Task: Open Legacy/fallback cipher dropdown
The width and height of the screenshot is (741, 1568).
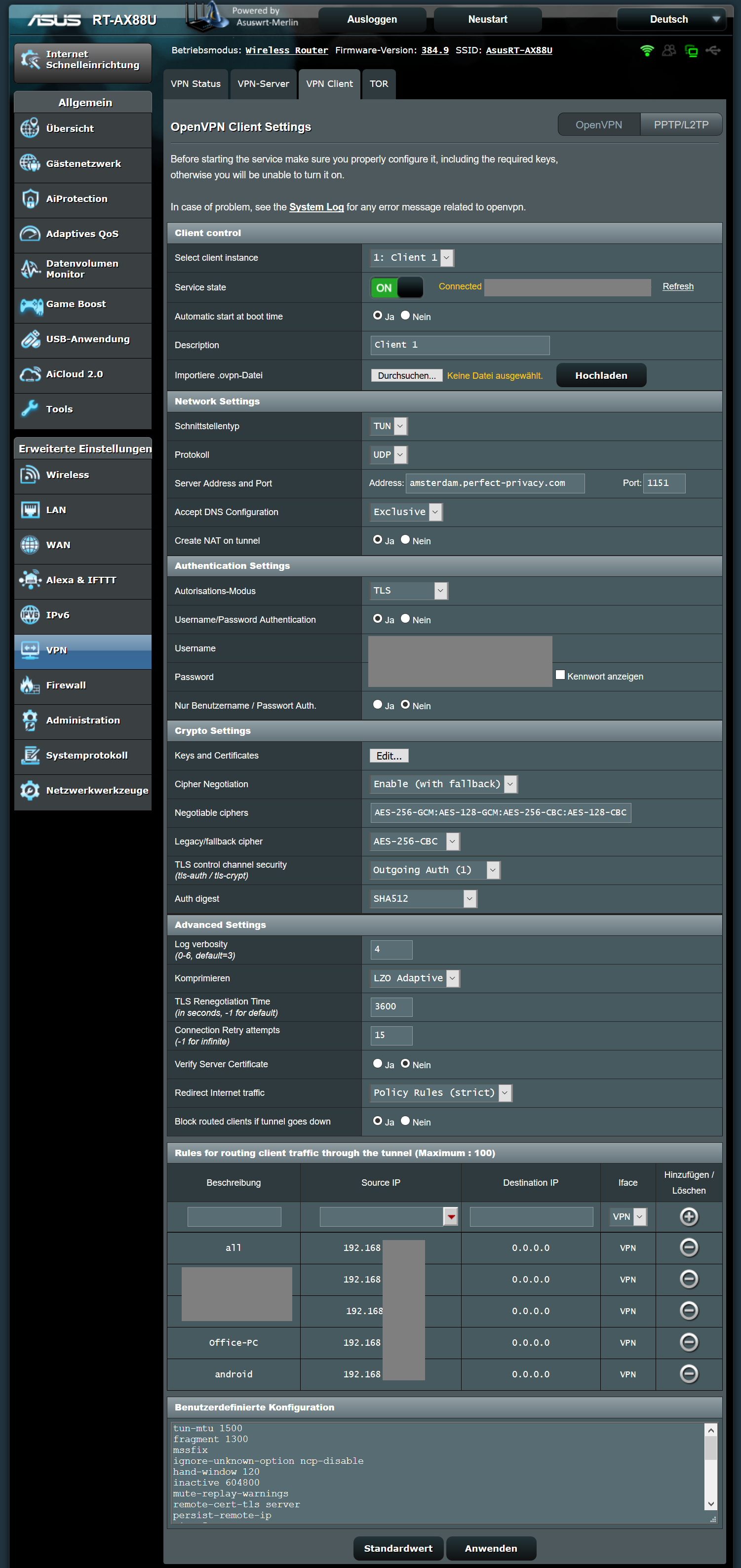Action: click(415, 841)
